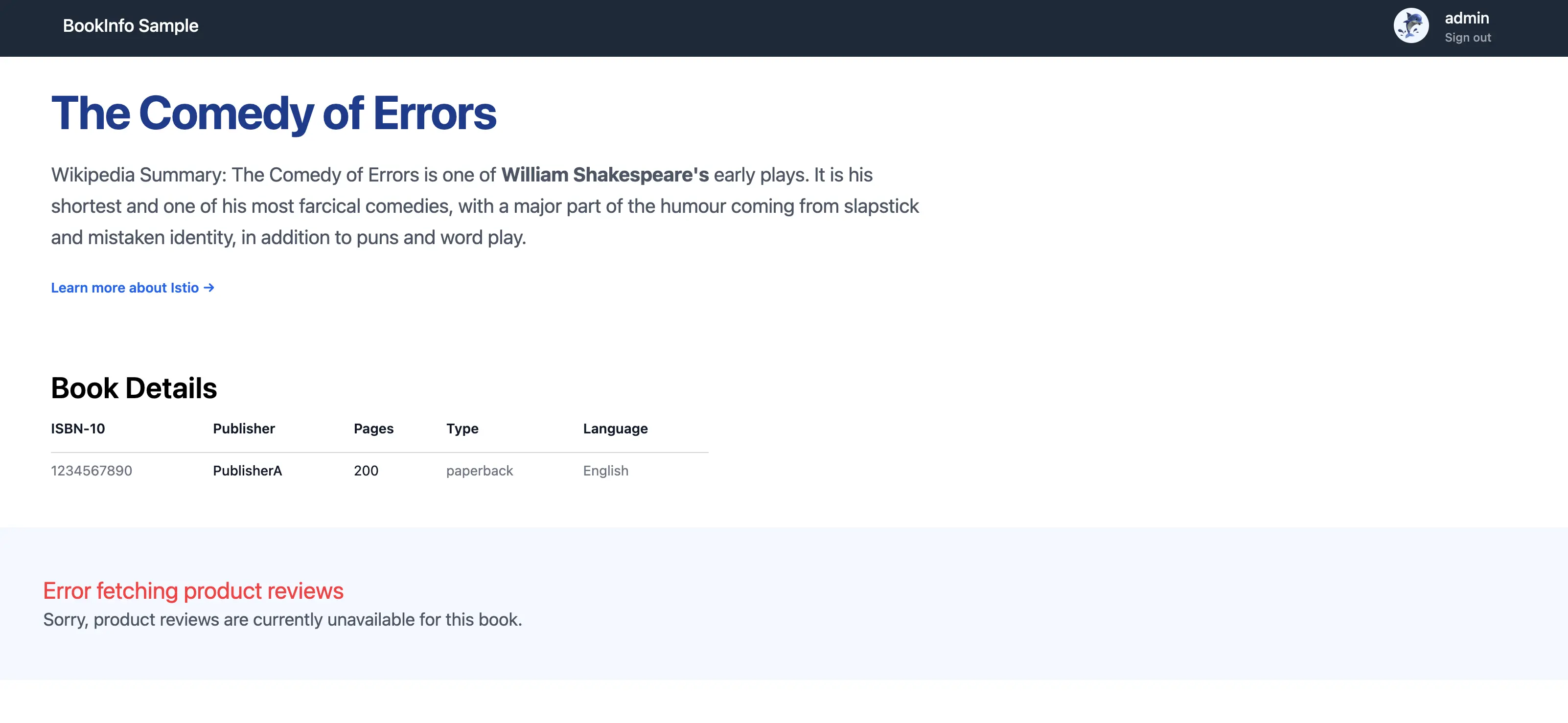Click the Book Details heading
Screen dimensions: 1568x723
(x=134, y=388)
